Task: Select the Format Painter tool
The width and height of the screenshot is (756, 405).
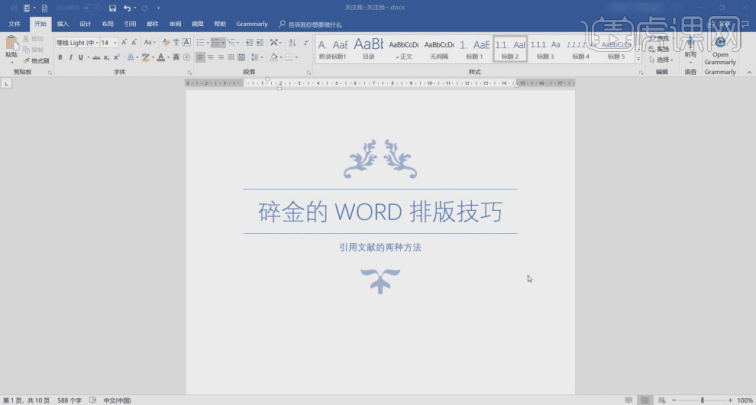Action: click(36, 61)
